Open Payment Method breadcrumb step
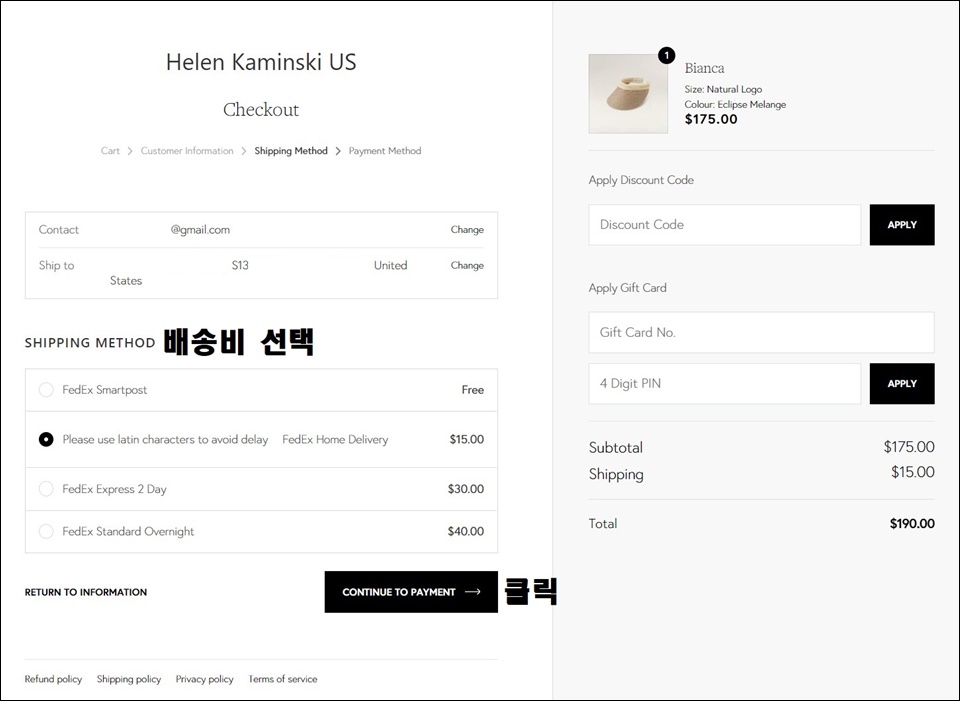 click(x=385, y=151)
